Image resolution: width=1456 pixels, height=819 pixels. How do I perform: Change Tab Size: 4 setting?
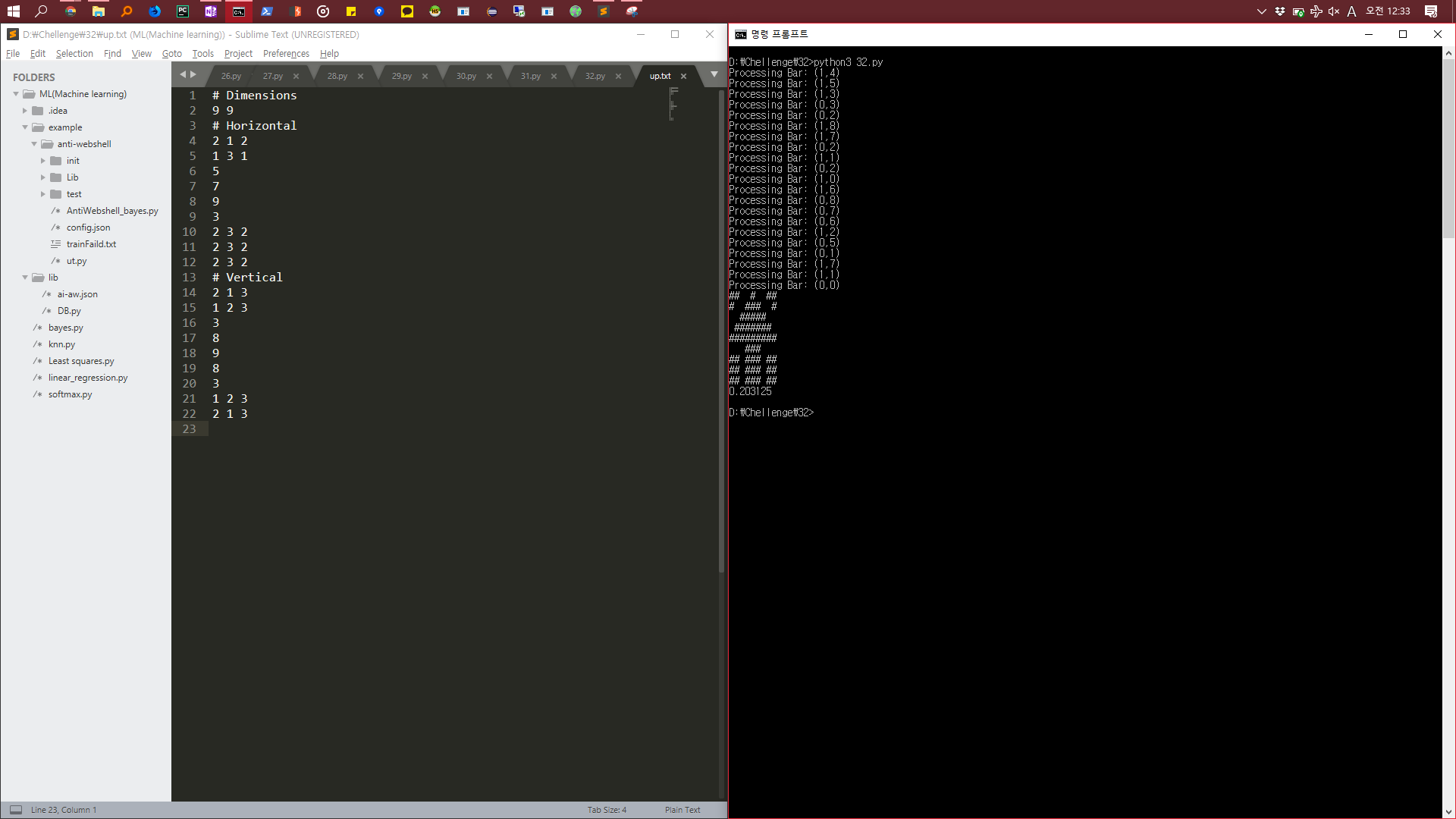(607, 810)
